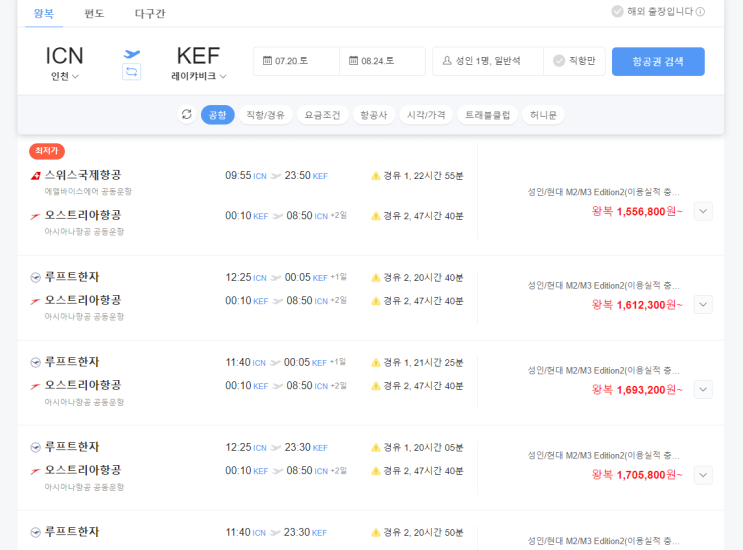Click the refresh filters icon

click(186, 115)
